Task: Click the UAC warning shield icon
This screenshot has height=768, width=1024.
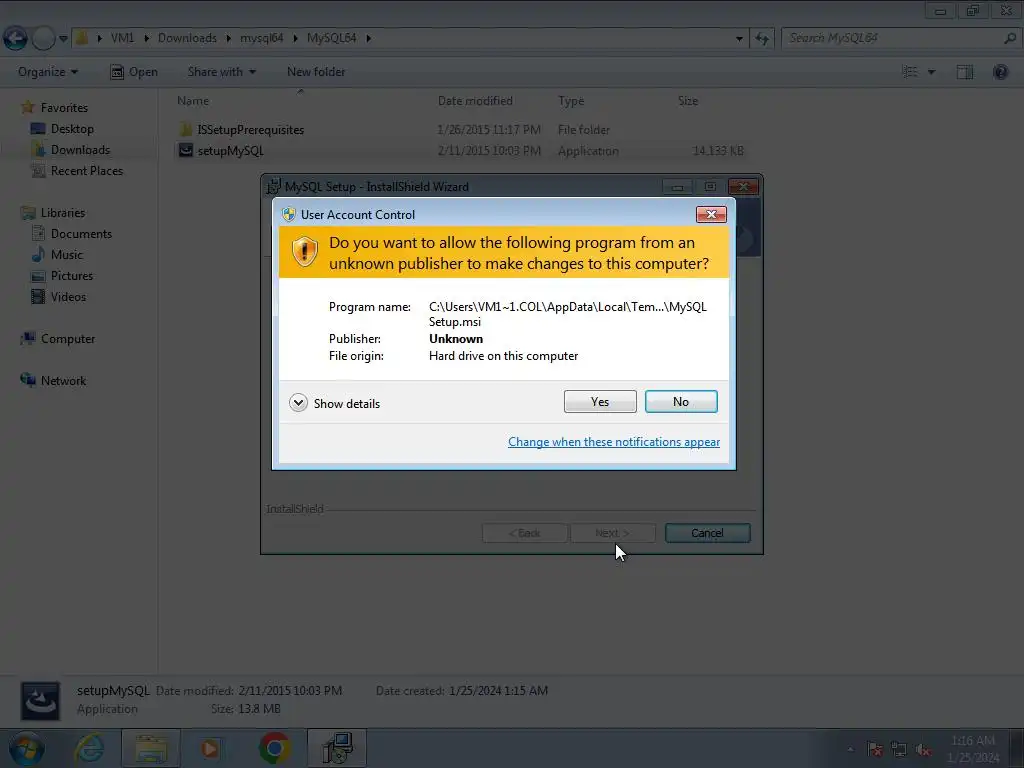Action: click(304, 252)
